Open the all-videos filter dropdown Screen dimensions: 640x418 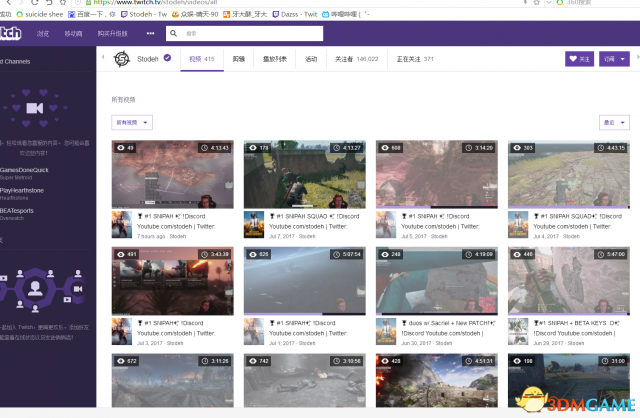click(x=132, y=122)
